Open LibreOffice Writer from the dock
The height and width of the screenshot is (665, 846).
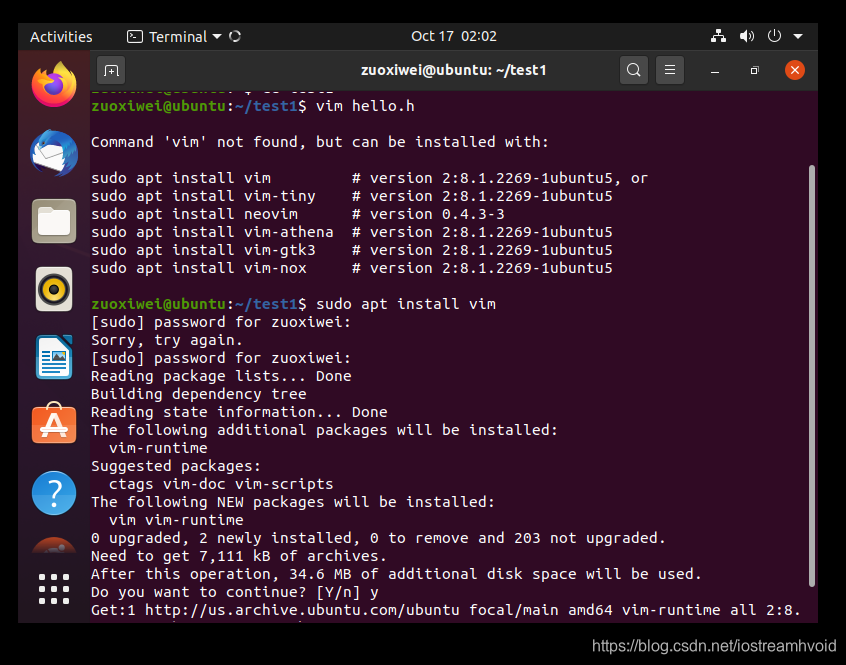coord(54,357)
